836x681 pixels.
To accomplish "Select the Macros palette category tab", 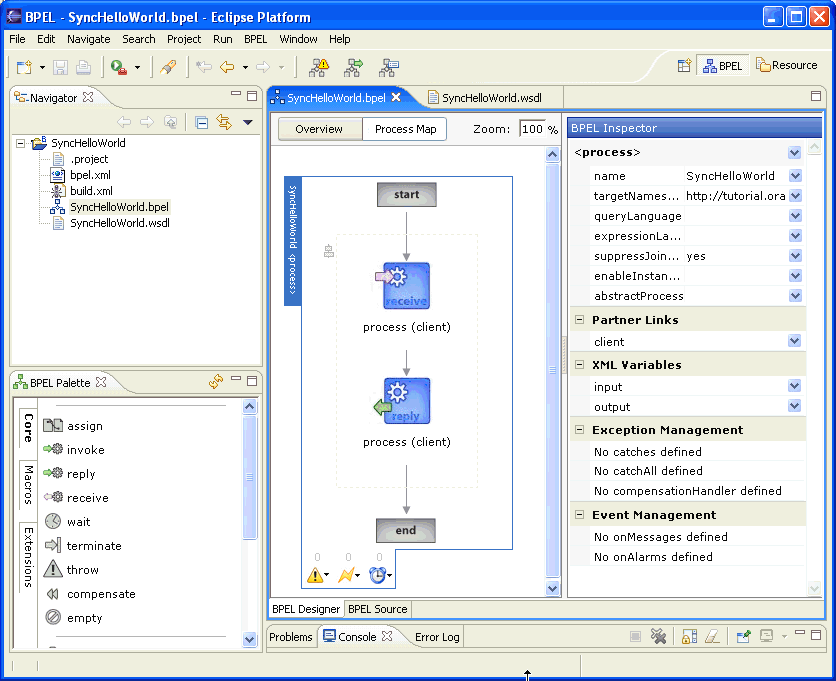I will (x=28, y=485).
